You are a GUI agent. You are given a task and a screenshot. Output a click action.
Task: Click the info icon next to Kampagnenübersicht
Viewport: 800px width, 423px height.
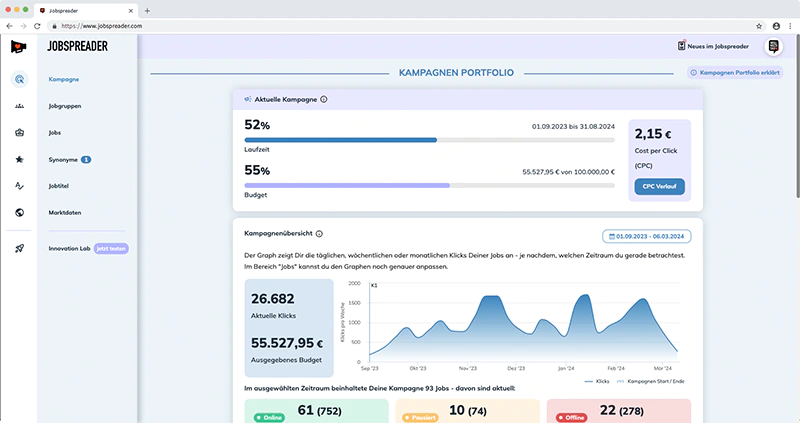coord(319,234)
